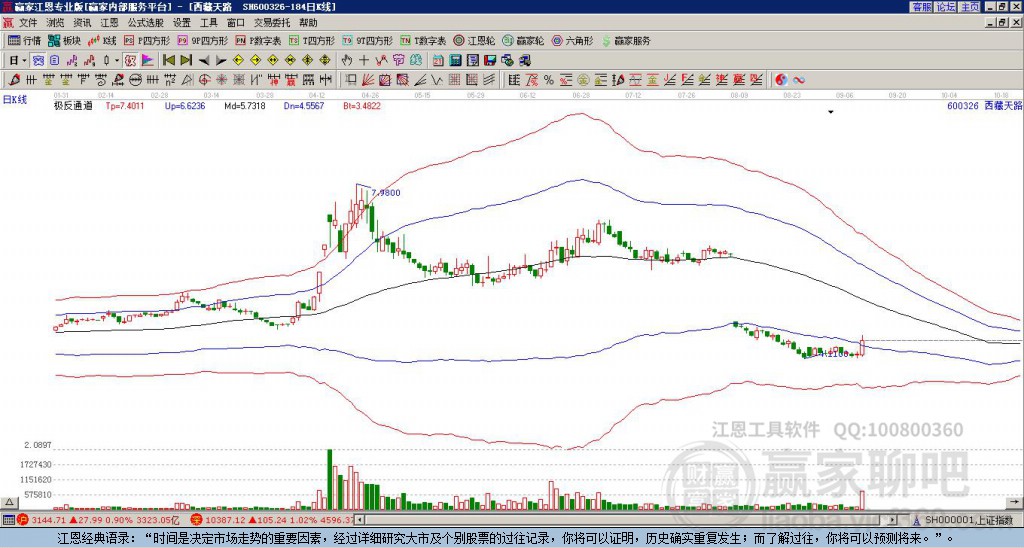The height and width of the screenshot is (548, 1024).
Task: Click the arrow button right of volume pane
Action: [1015, 502]
